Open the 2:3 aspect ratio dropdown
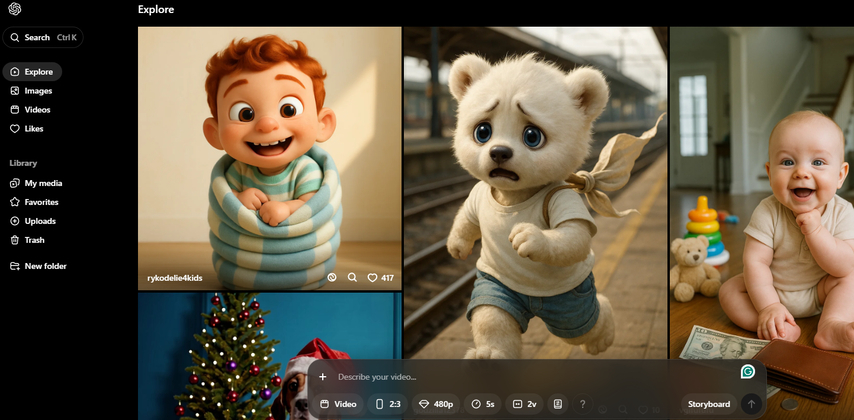854x420 pixels. (x=388, y=404)
